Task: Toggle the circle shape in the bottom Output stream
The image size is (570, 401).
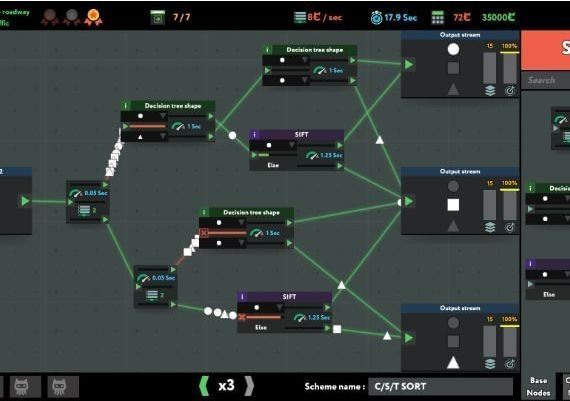Action: (x=453, y=322)
